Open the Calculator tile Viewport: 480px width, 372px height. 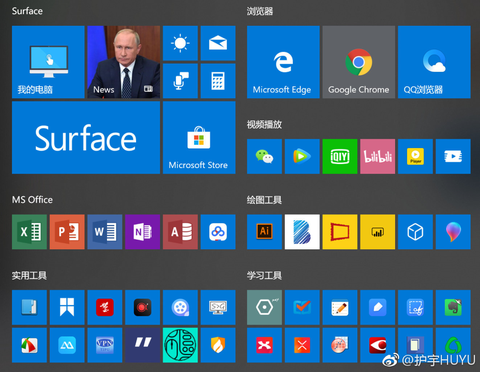coord(218,81)
